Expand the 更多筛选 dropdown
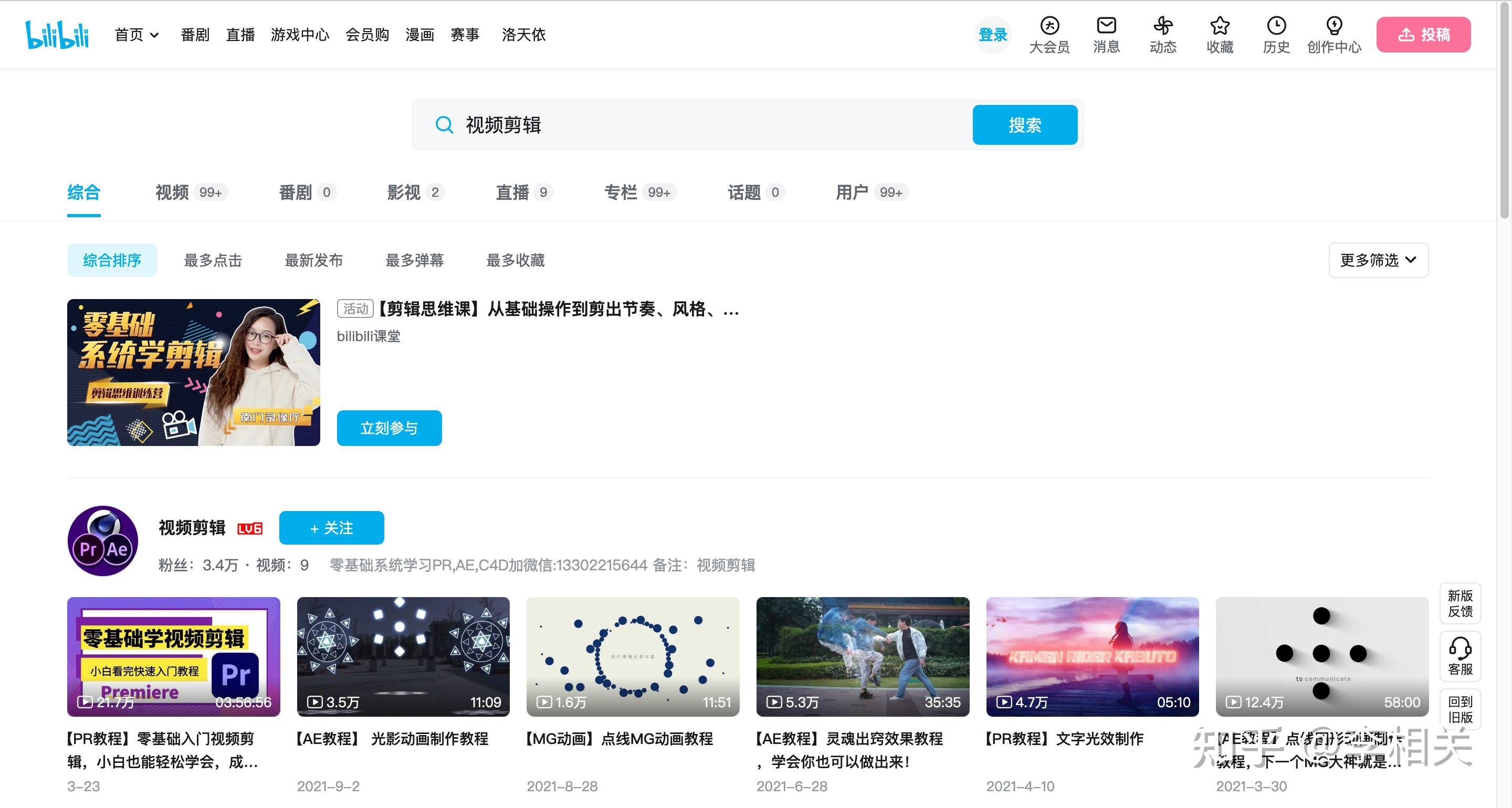 (x=1378, y=260)
